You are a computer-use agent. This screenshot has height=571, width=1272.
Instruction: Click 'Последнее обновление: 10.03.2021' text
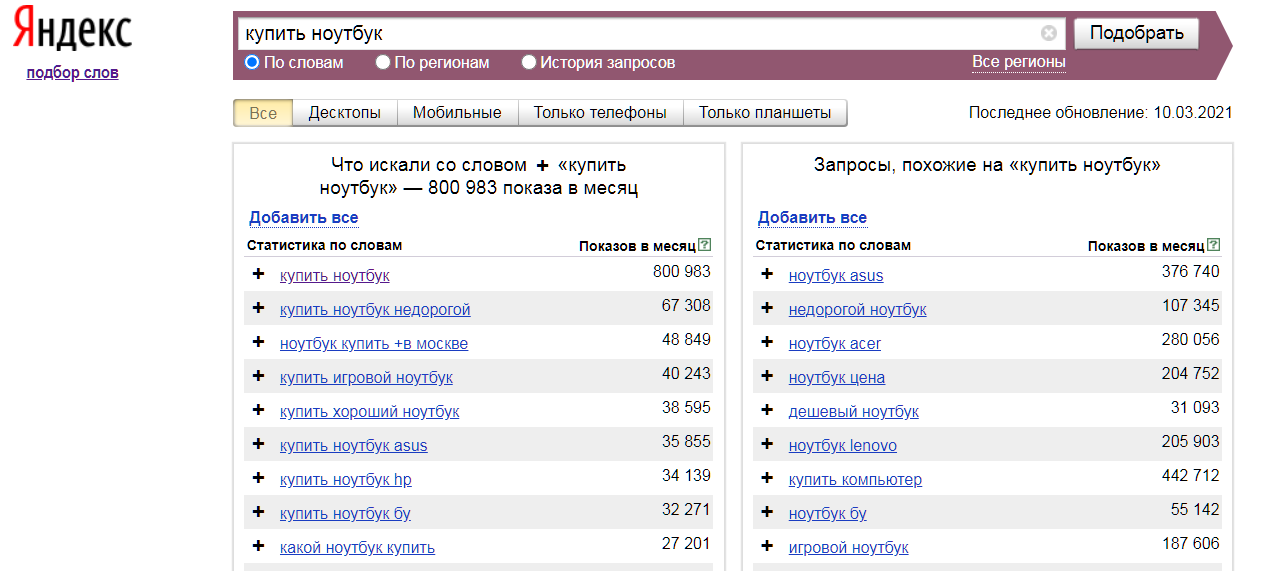click(1101, 113)
